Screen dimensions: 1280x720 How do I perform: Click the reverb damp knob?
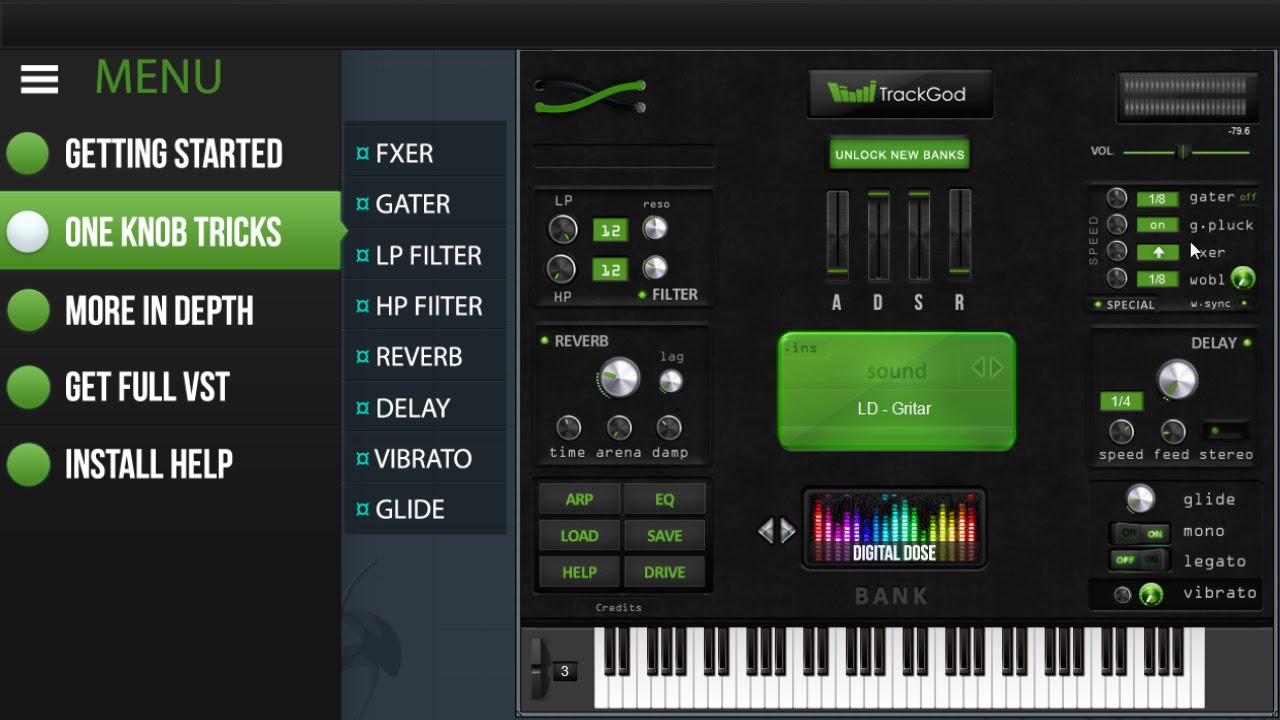[x=669, y=428]
